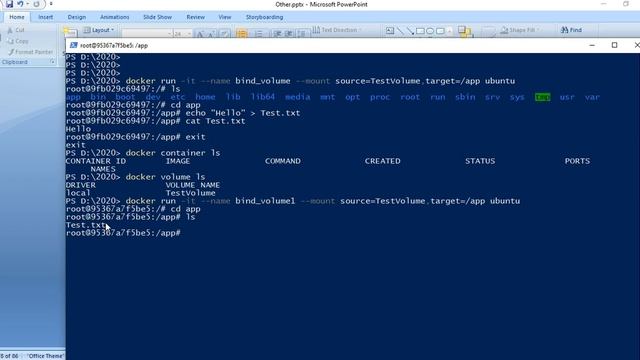Image resolution: width=640 pixels, height=360 pixels.
Task: Open the Insert ribbon tab
Action: (x=45, y=17)
